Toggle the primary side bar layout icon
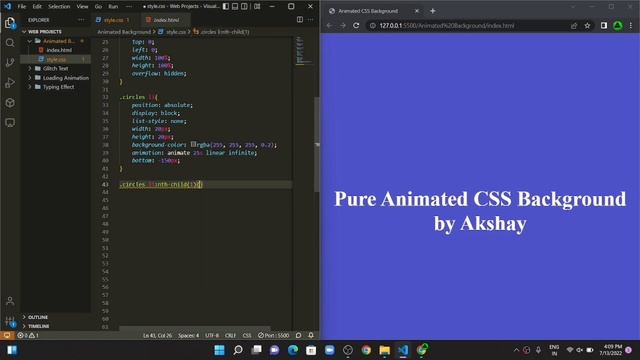Image resolution: width=640 pixels, height=360 pixels. (x=226, y=6)
